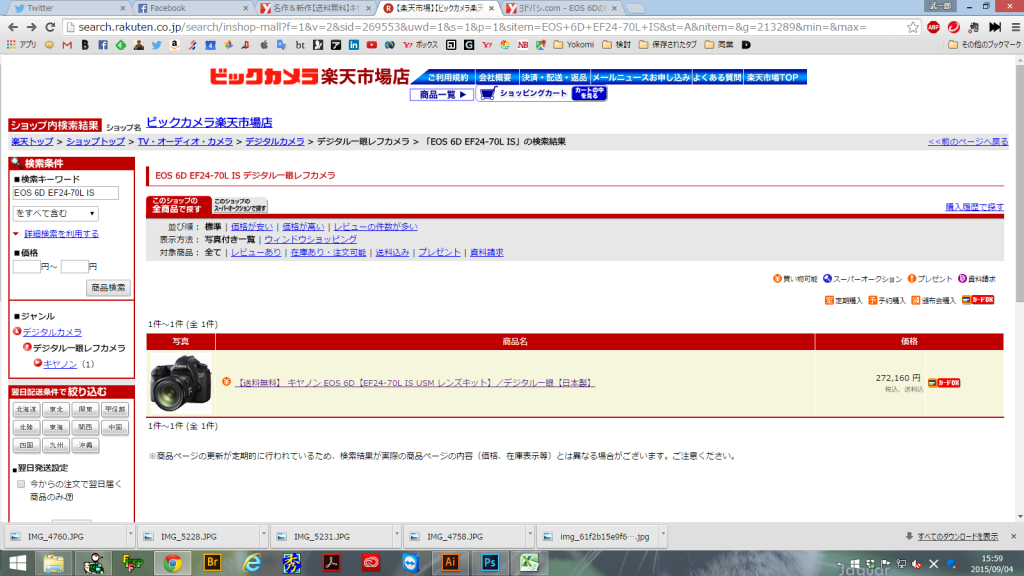Select the スーパーオークションで探す tab

(x=240, y=205)
